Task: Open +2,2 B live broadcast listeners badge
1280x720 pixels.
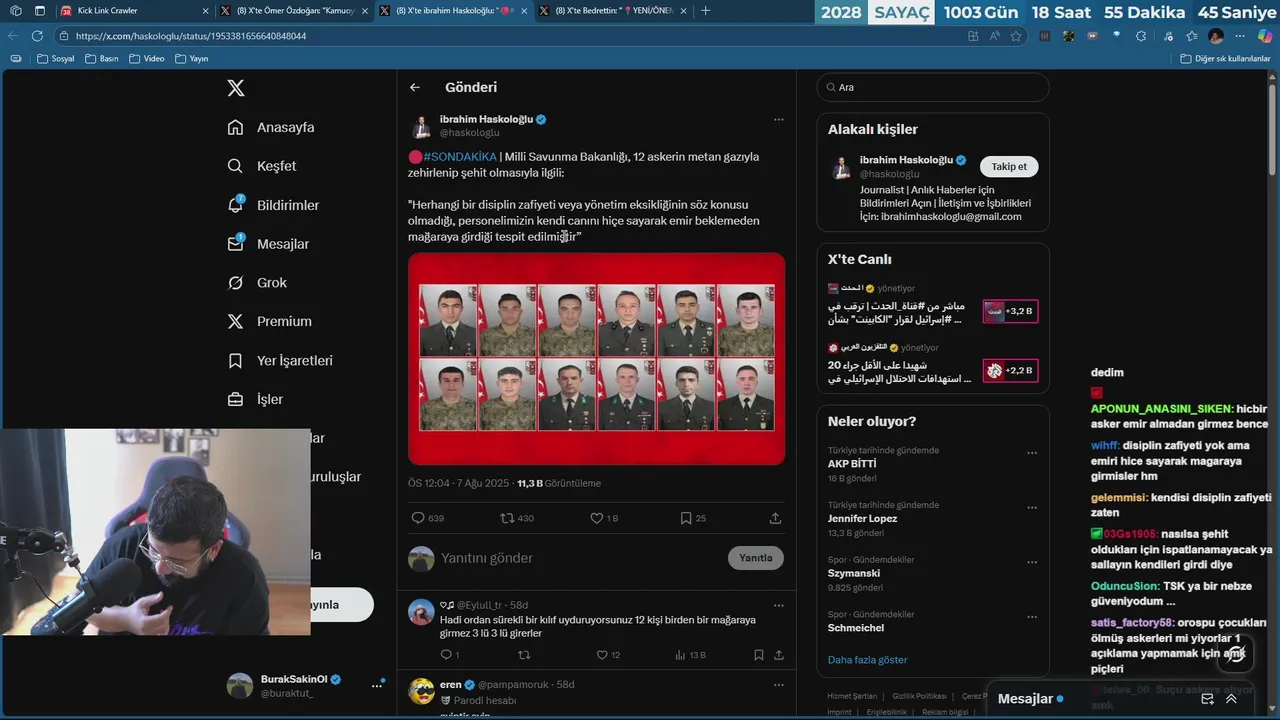Action: pyautogui.click(x=1010, y=371)
